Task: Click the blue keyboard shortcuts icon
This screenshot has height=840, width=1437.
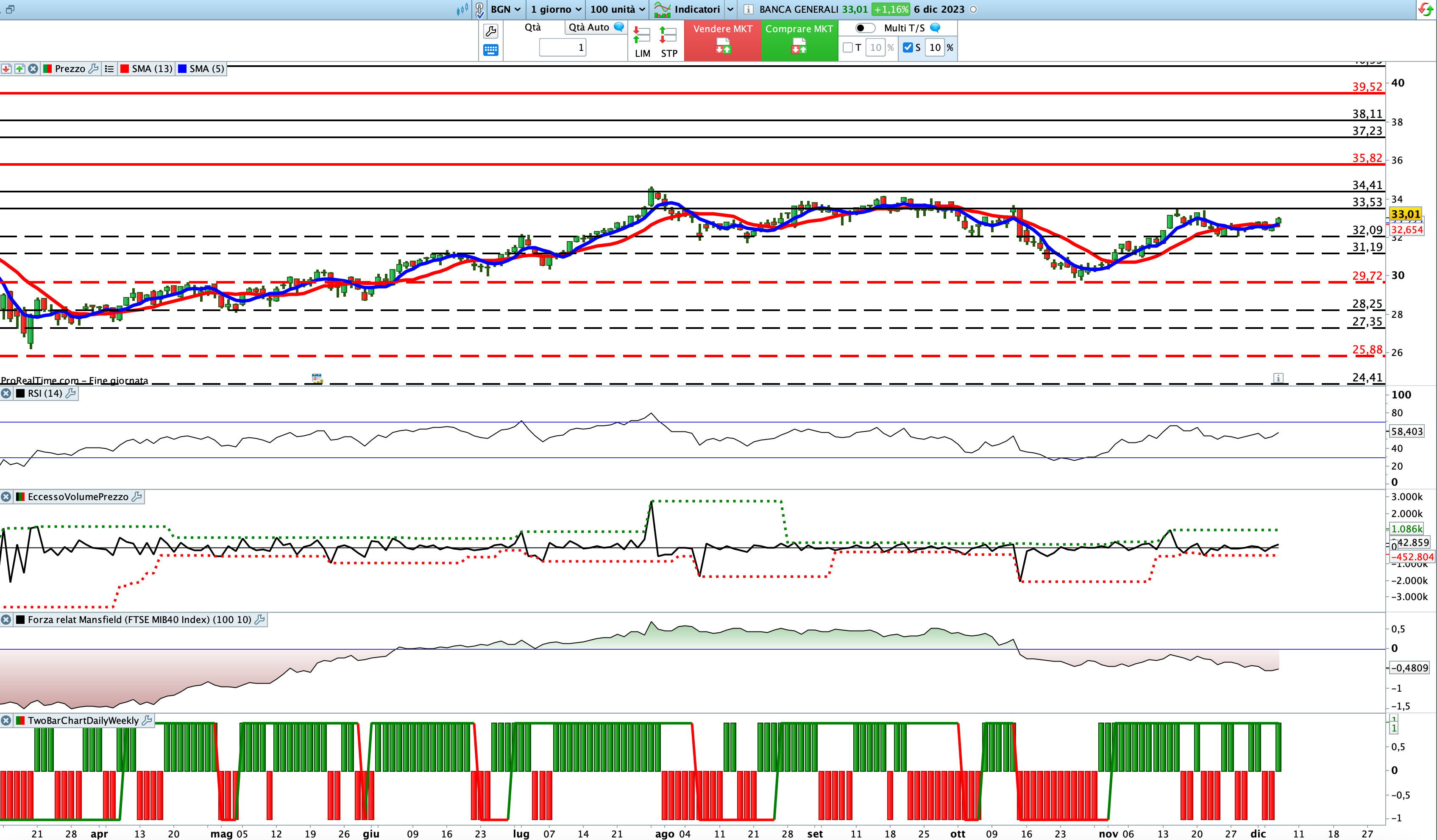Action: [490, 50]
